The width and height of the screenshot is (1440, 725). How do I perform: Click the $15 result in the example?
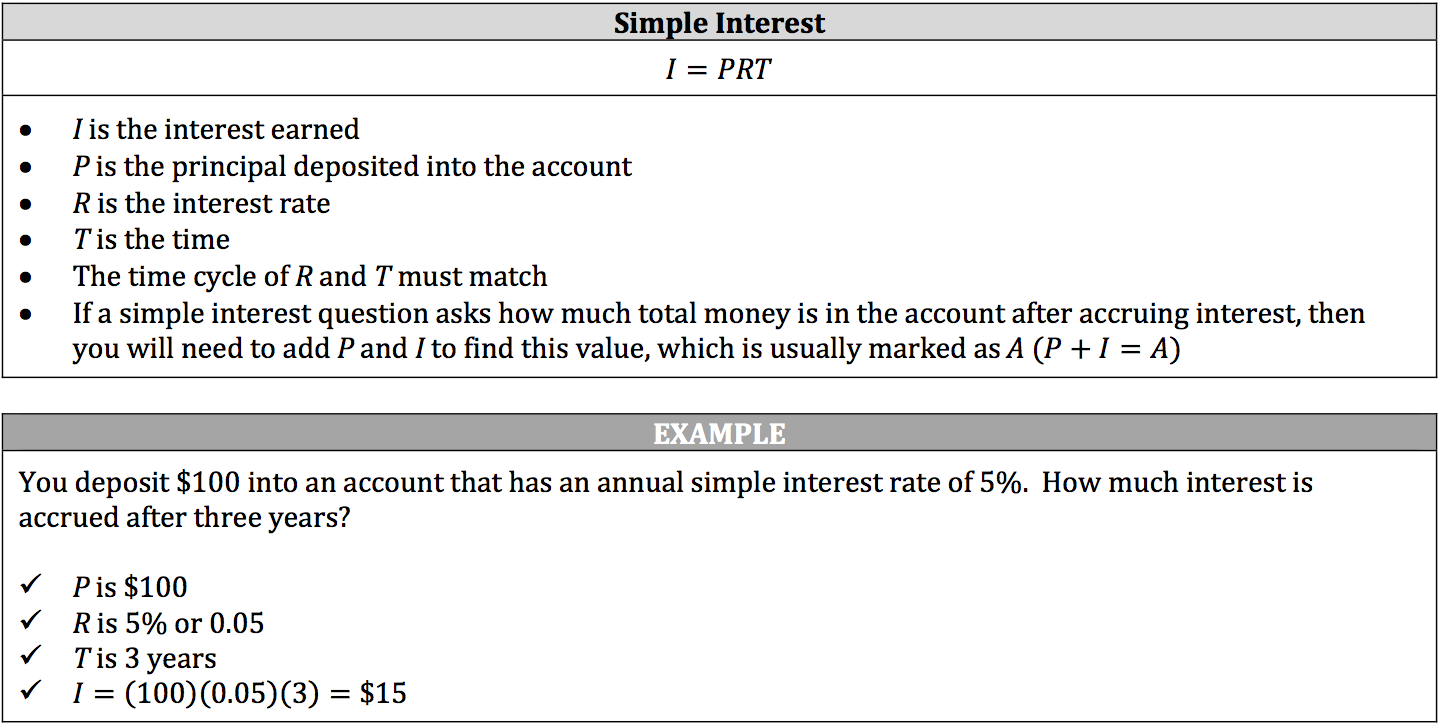pyautogui.click(x=382, y=694)
